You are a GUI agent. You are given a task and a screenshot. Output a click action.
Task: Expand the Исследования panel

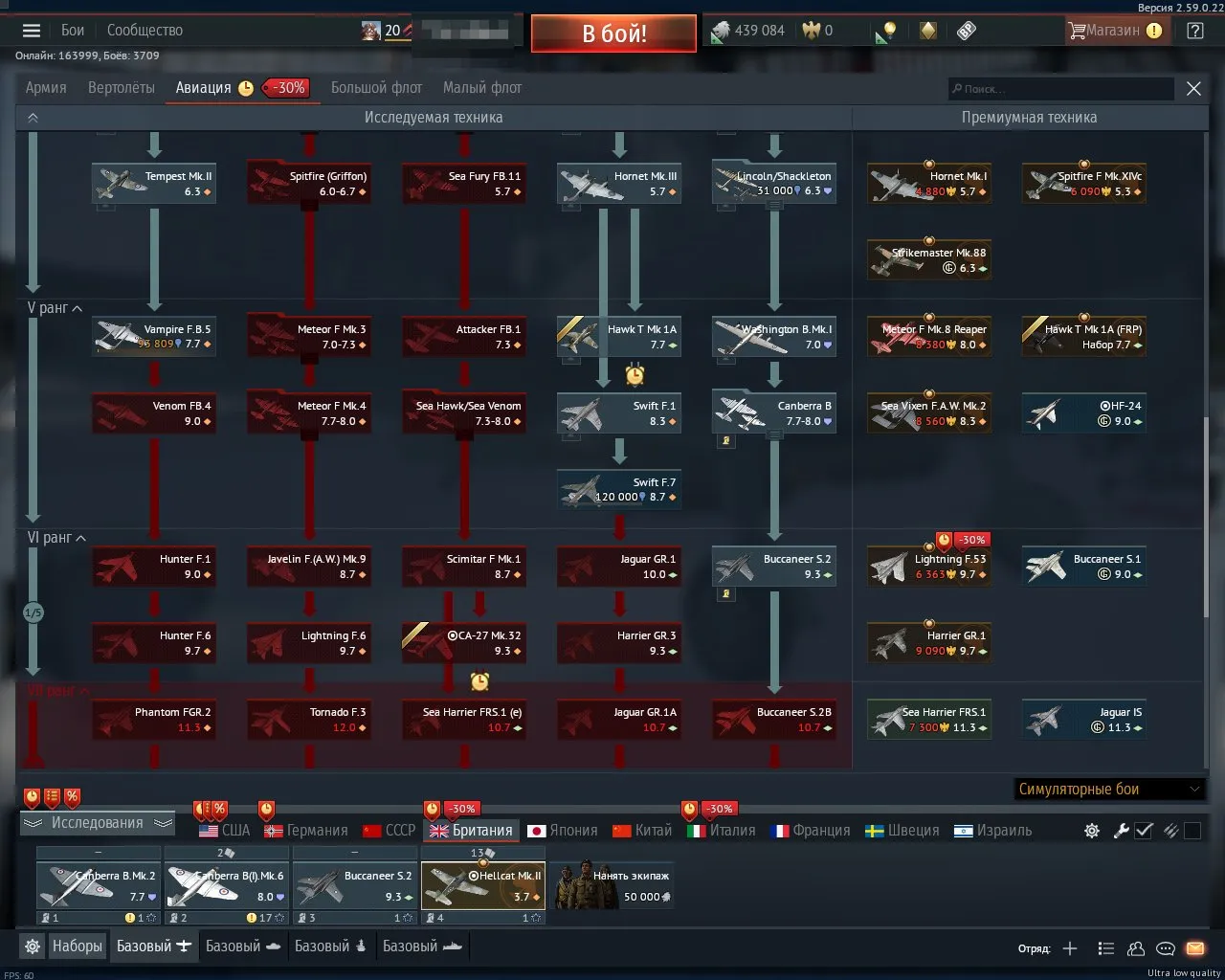point(98,823)
